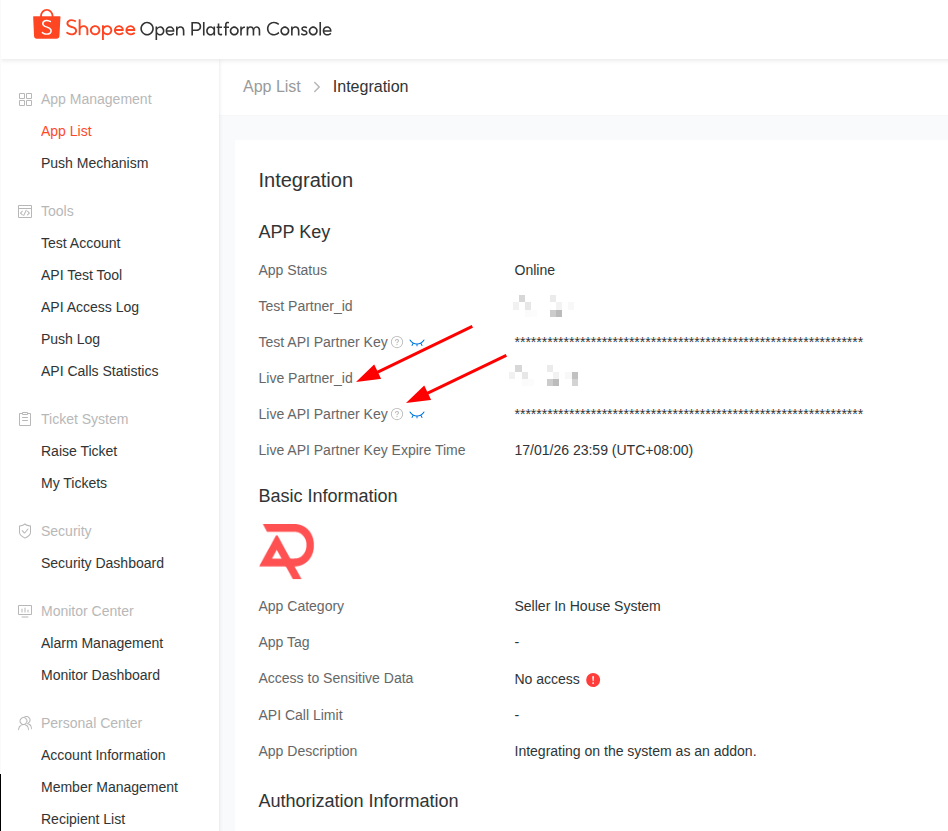Click the Tools section icon
948x831 pixels.
click(25, 212)
